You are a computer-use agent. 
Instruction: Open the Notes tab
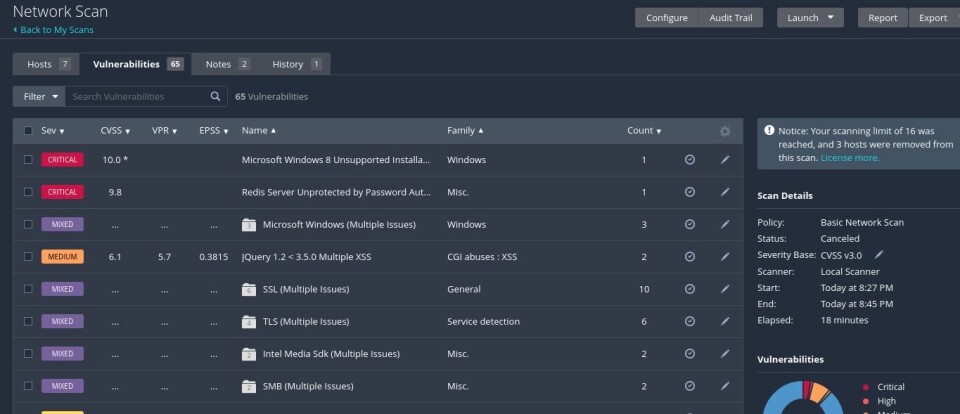(x=227, y=64)
